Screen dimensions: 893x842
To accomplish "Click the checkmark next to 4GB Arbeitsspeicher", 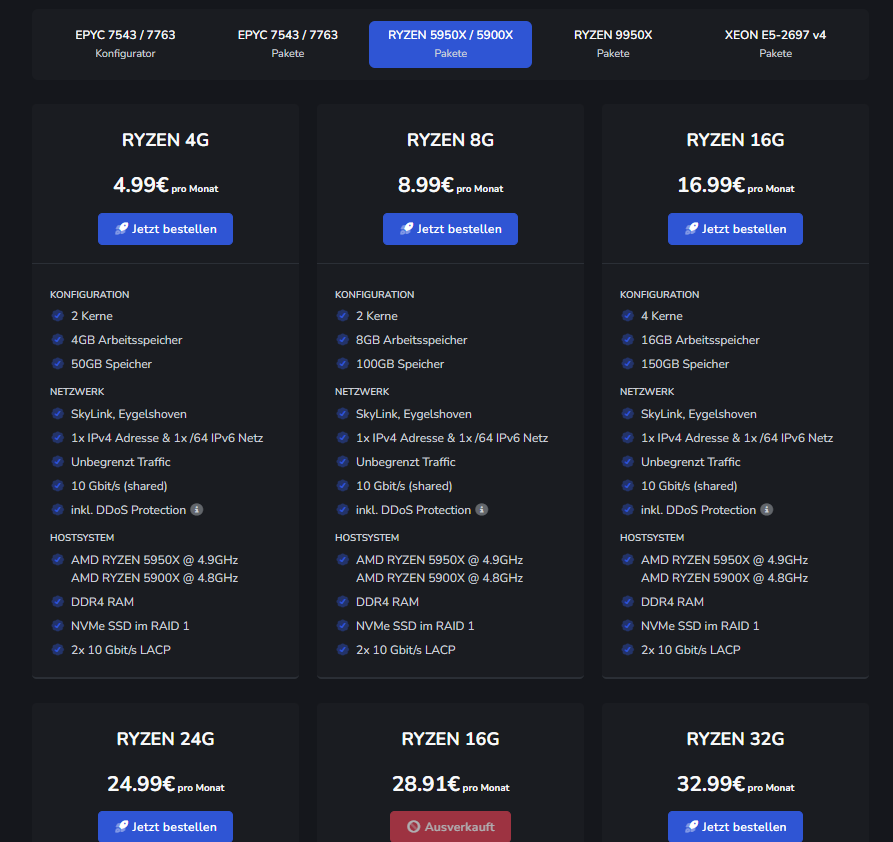I will [58, 340].
